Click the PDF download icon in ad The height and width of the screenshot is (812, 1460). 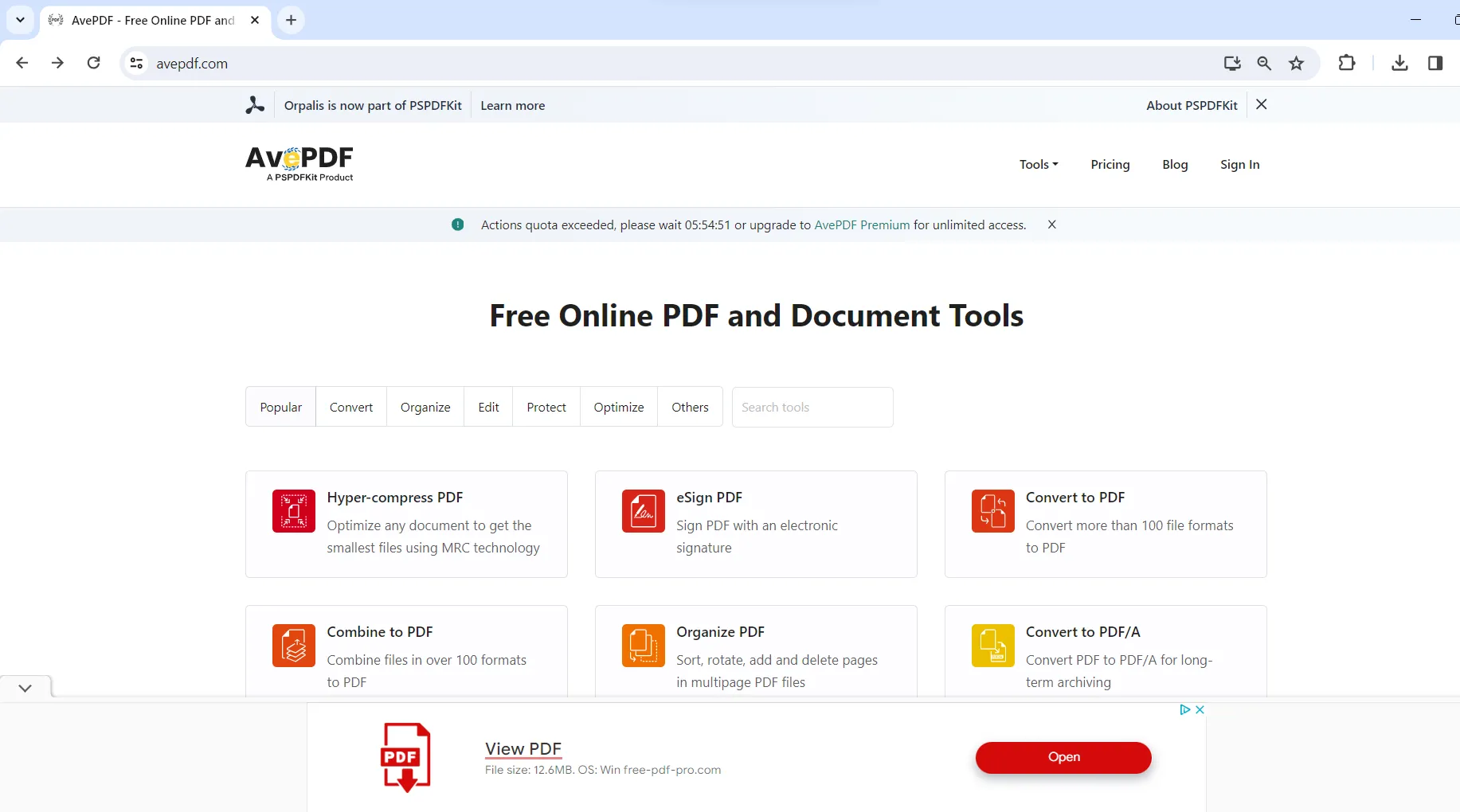tap(406, 757)
